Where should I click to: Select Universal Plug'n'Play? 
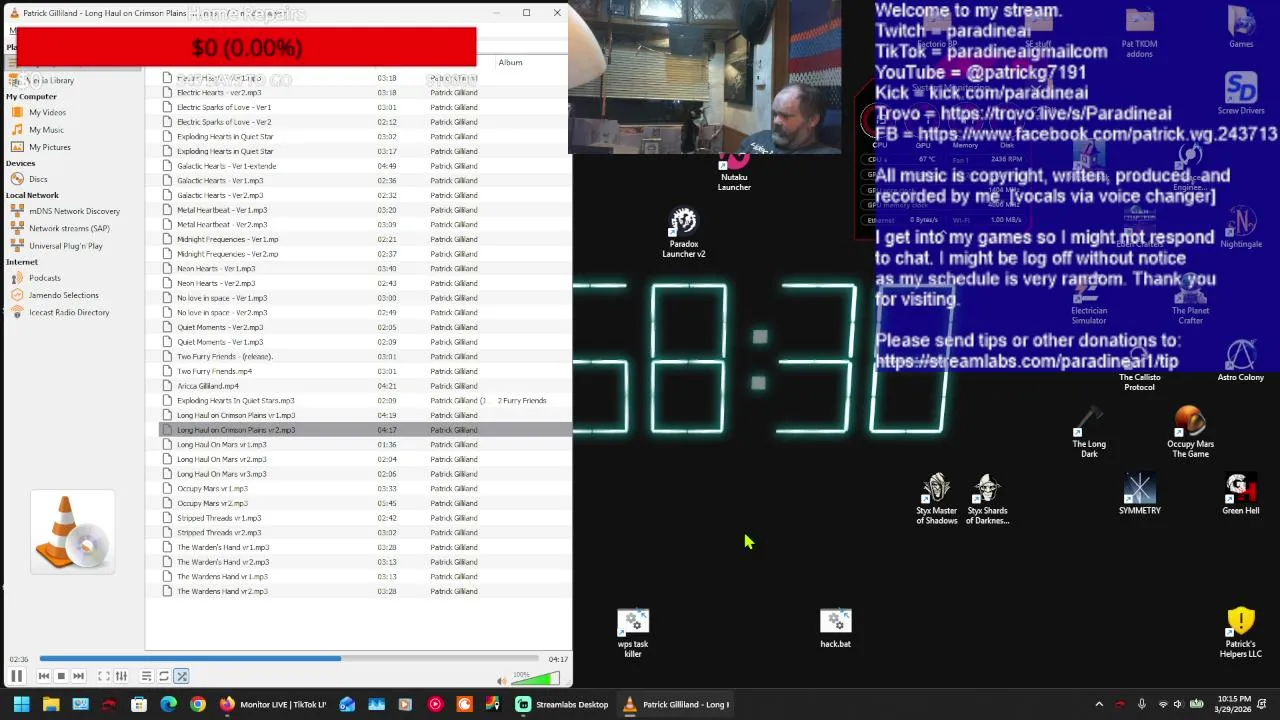[66, 246]
